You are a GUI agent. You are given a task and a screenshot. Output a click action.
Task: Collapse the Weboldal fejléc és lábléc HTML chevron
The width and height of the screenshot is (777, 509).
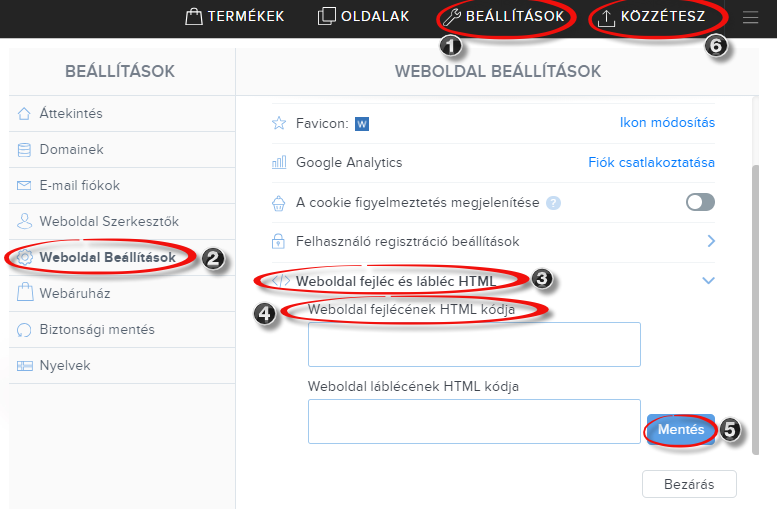(709, 281)
